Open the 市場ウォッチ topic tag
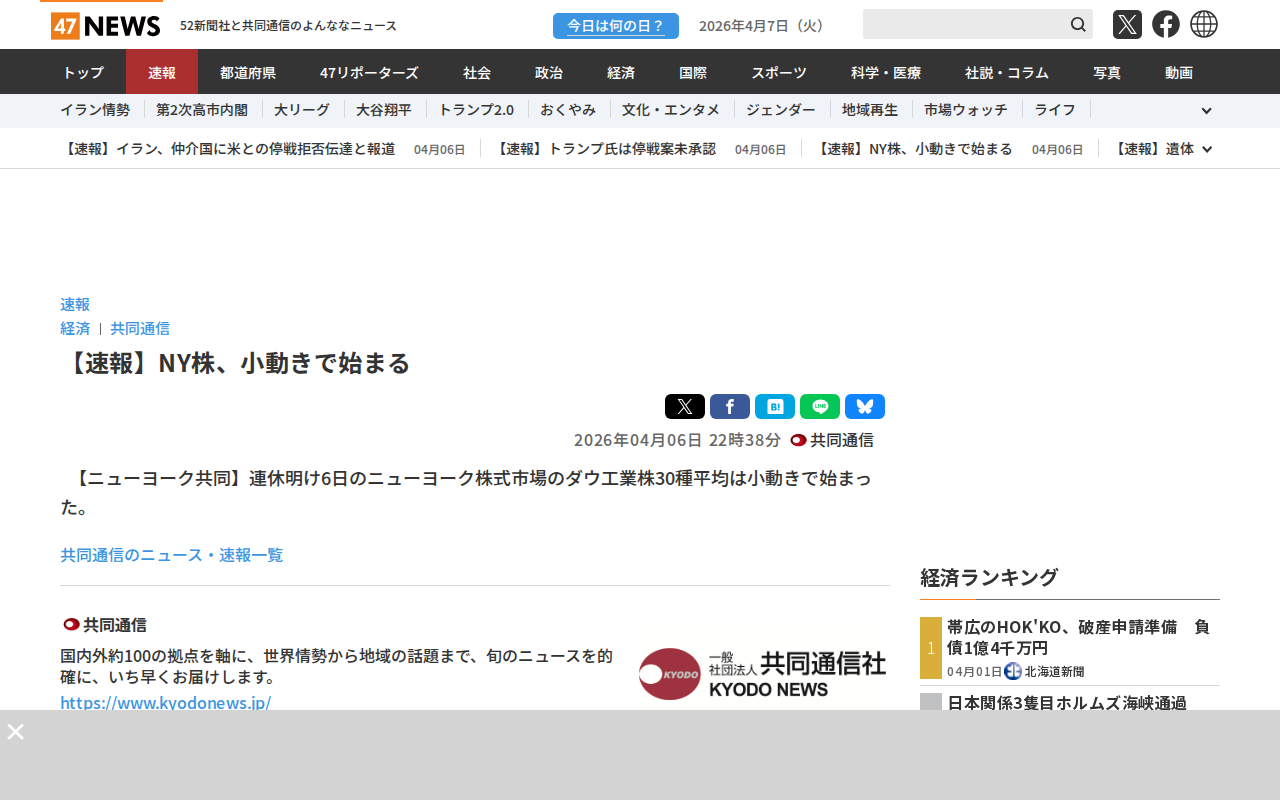The image size is (1280, 800). point(966,110)
